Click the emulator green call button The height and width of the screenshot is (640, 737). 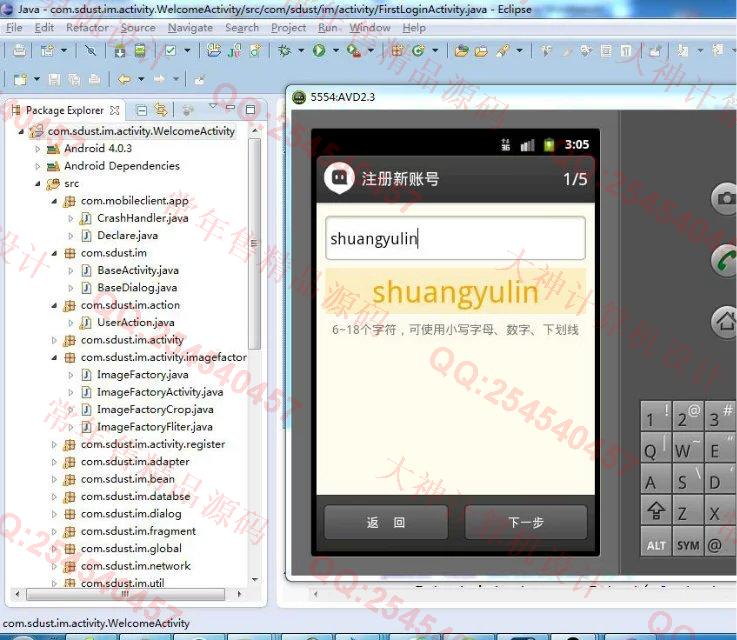click(x=724, y=260)
